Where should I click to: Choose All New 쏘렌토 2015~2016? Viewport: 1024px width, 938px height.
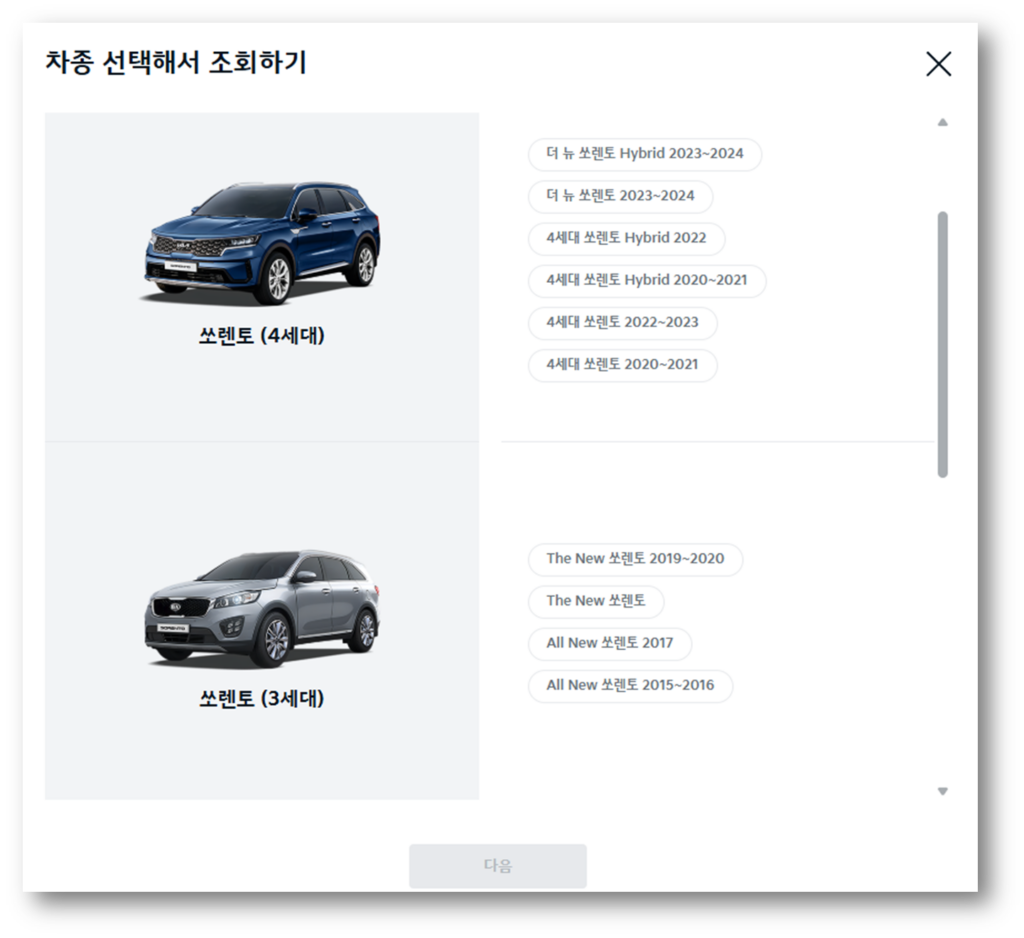[630, 686]
